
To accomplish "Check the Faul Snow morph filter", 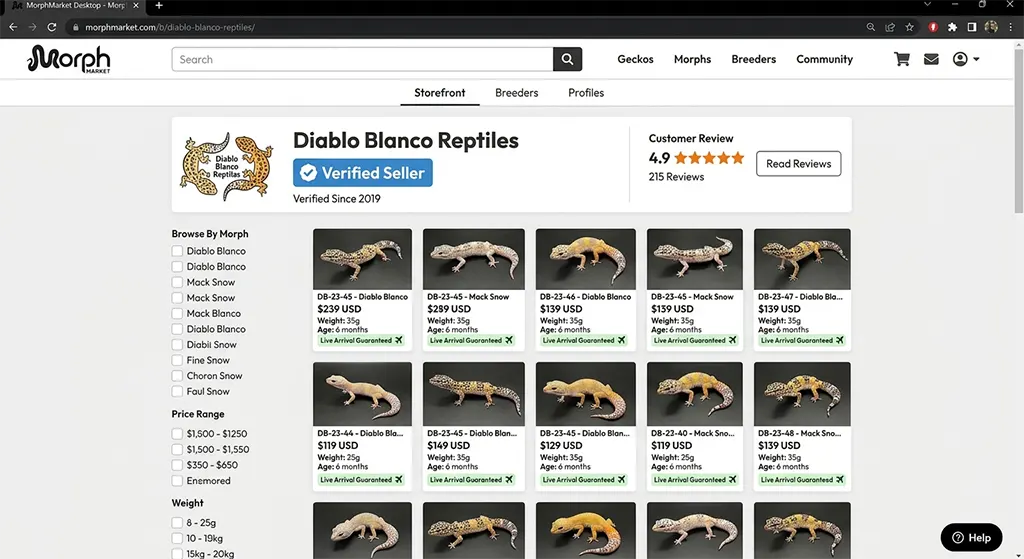I will click(x=177, y=392).
